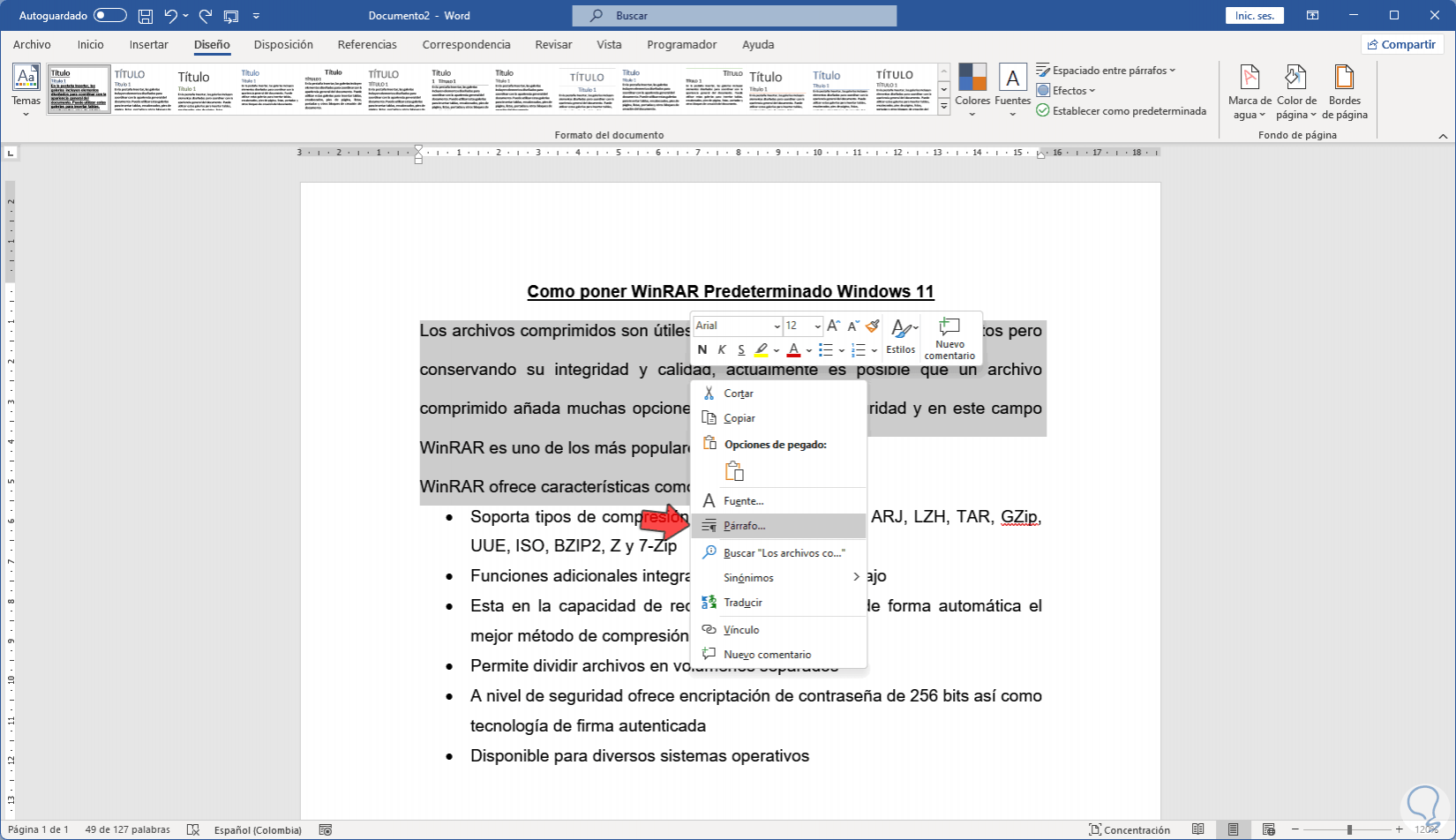Click the Compartir button
The height and width of the screenshot is (840, 1456).
[x=1401, y=44]
